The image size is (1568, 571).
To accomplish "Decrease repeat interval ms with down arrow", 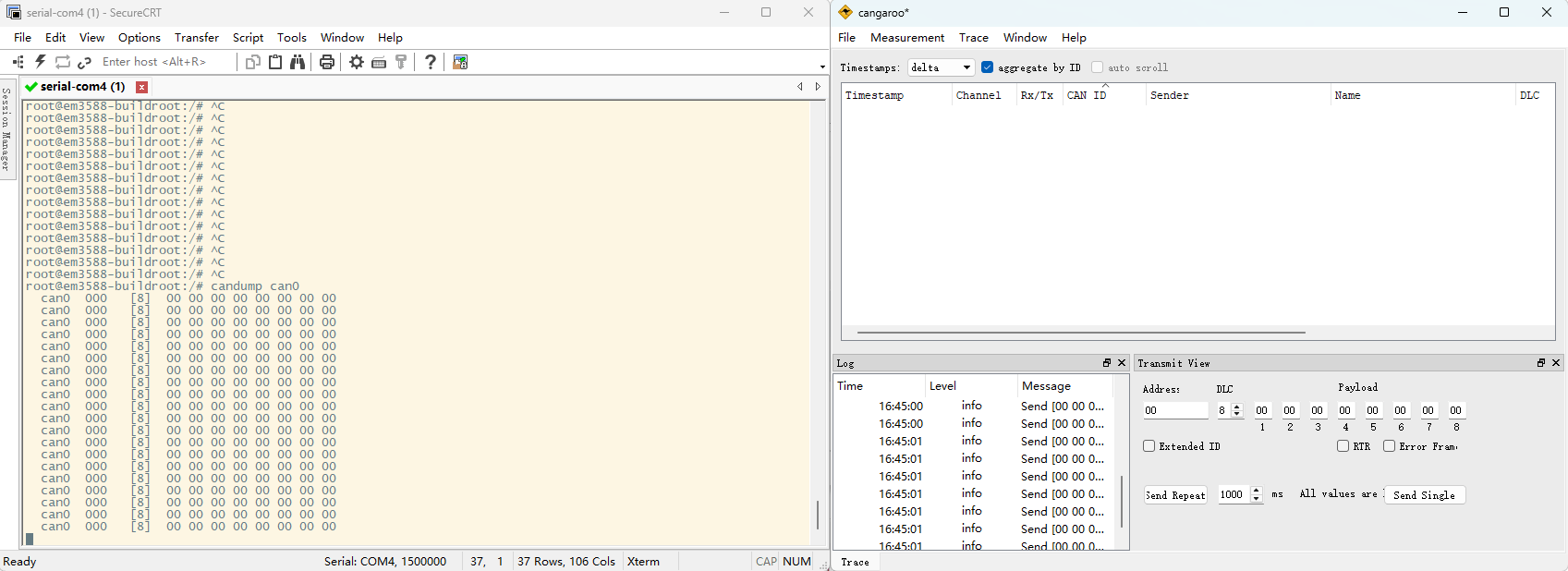I will (x=1256, y=499).
